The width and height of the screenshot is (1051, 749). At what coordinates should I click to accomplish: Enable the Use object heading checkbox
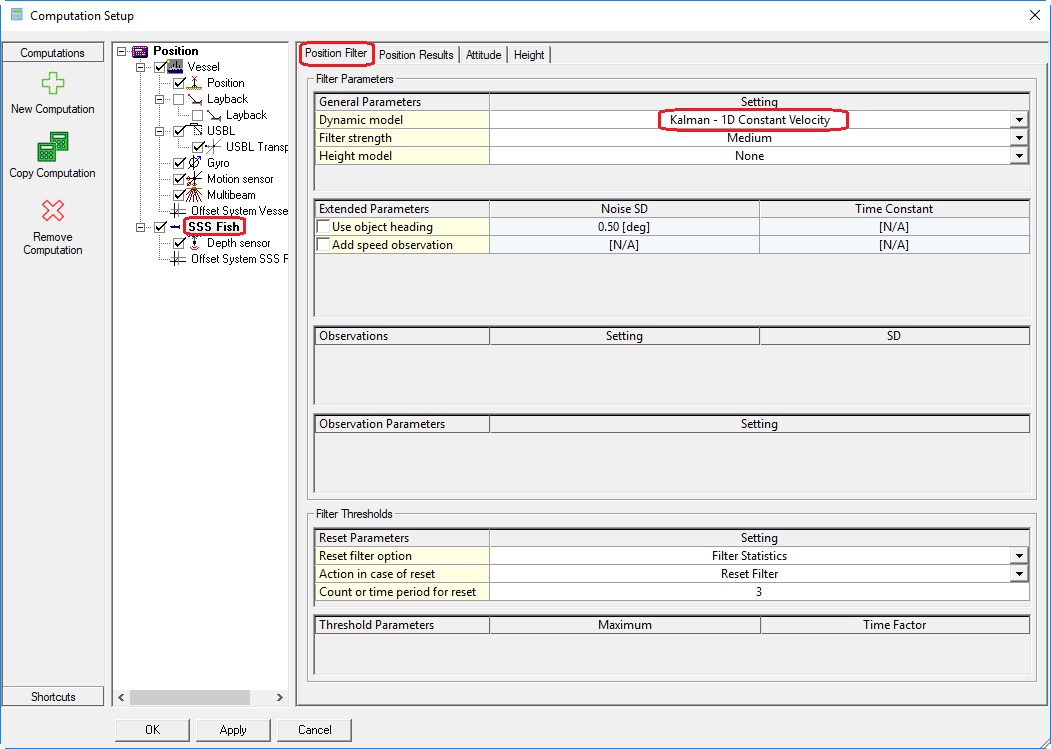click(323, 227)
